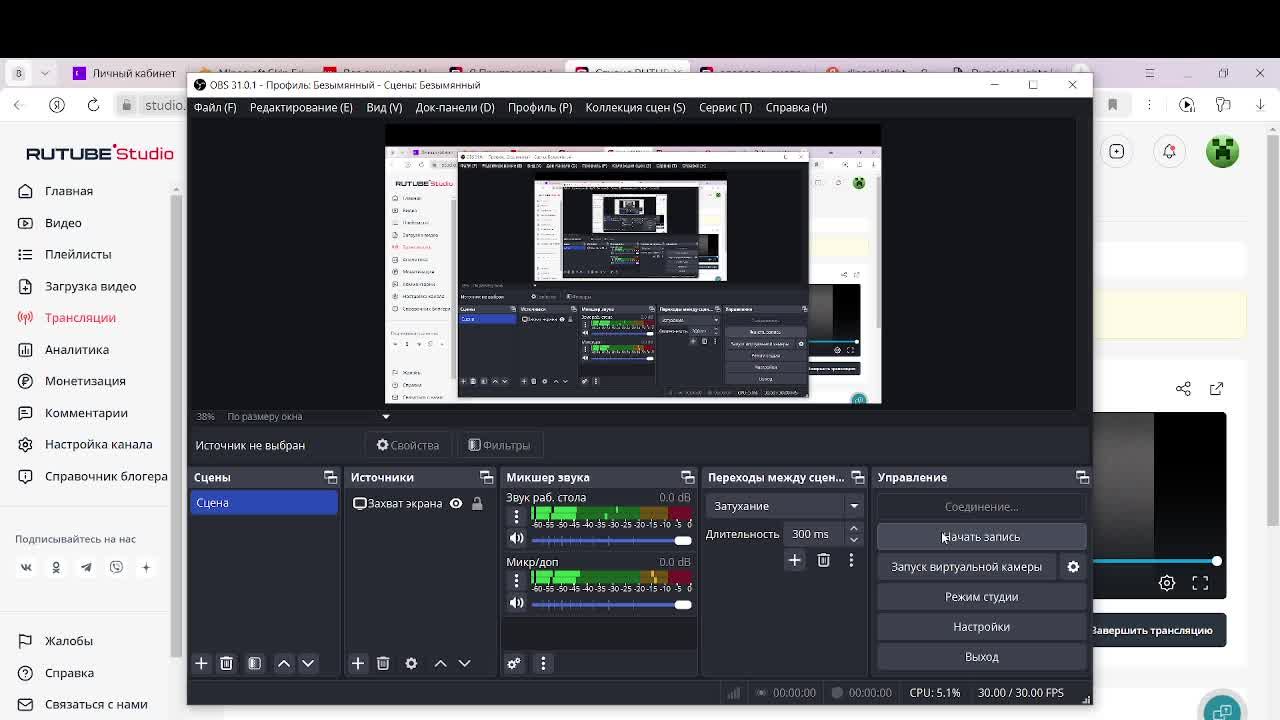Mute Микр/доп audio channel
Image resolution: width=1280 pixels, height=720 pixels.
pos(516,603)
